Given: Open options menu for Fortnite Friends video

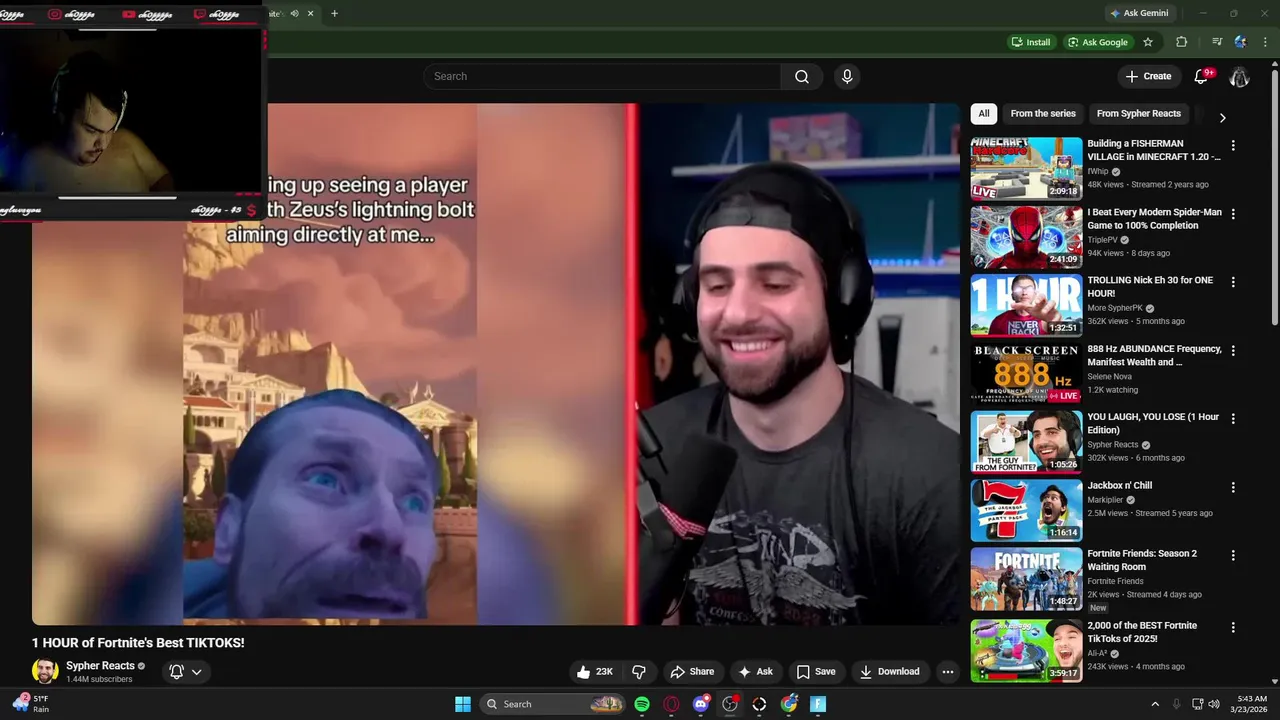Looking at the screenshot, I should click(1233, 555).
